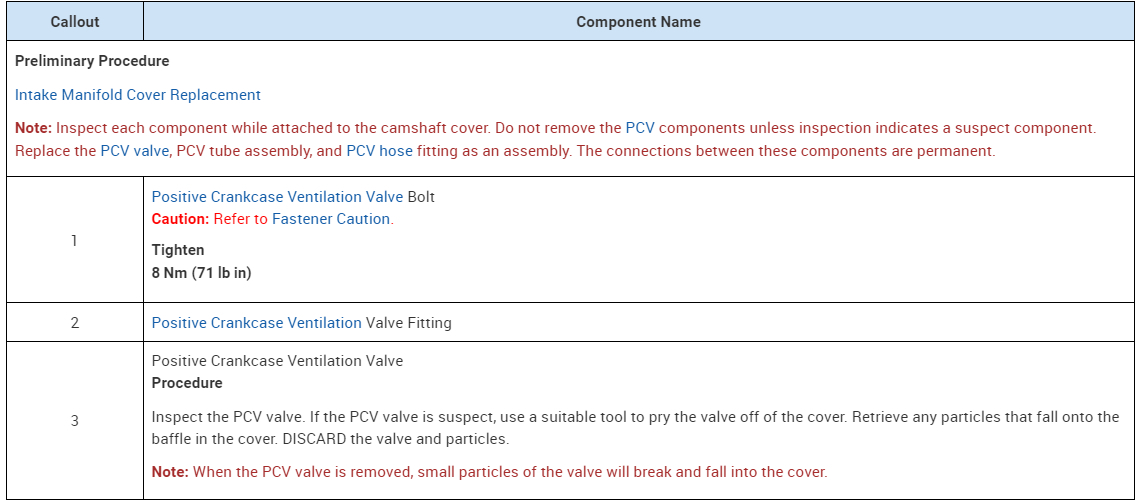Open Positive Crankcase Ventilation link in Valve Fitting row

tap(256, 323)
